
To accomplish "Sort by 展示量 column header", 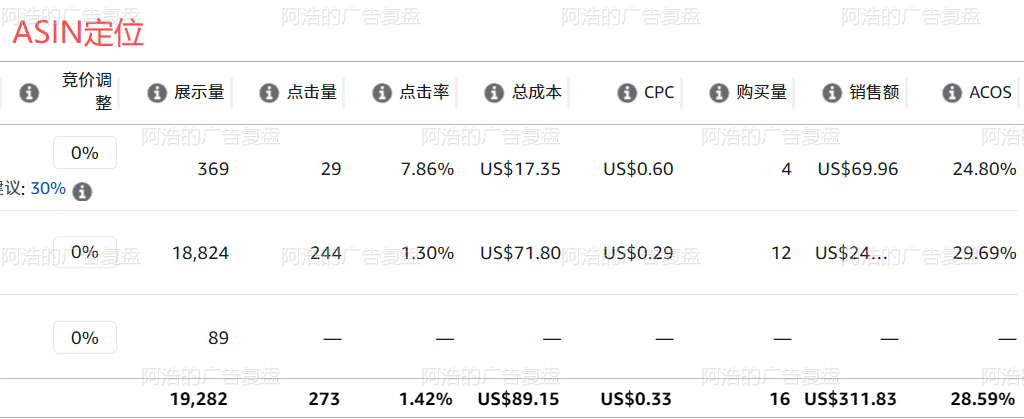I will pos(199,93).
